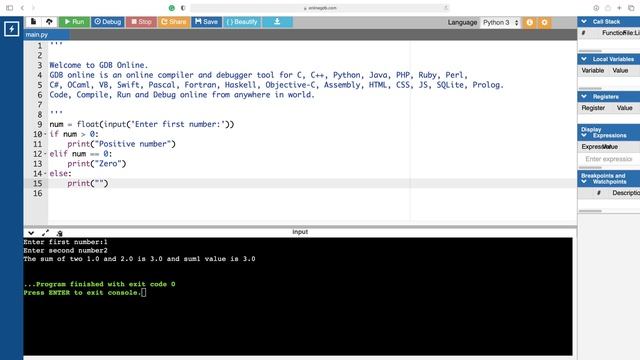
Task: Click the Value column header in Registers
Action: (x=624, y=108)
